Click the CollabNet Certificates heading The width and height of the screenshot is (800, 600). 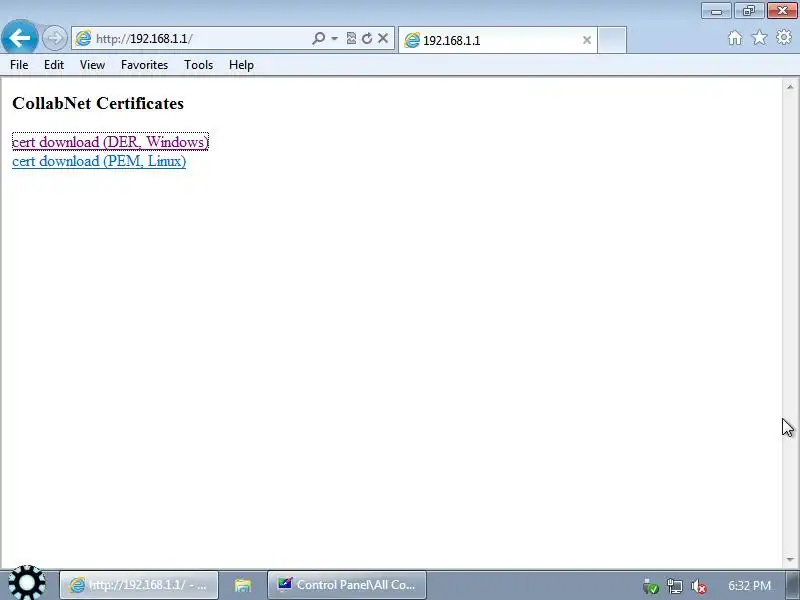(x=98, y=103)
